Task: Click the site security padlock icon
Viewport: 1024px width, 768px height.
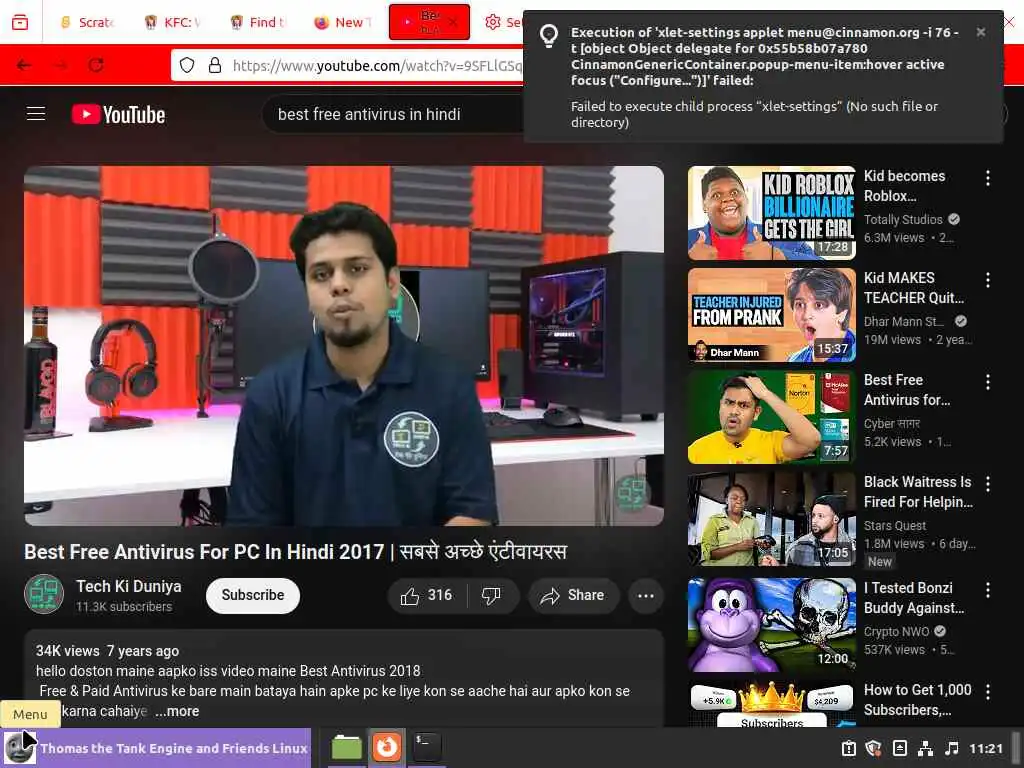Action: point(215,65)
